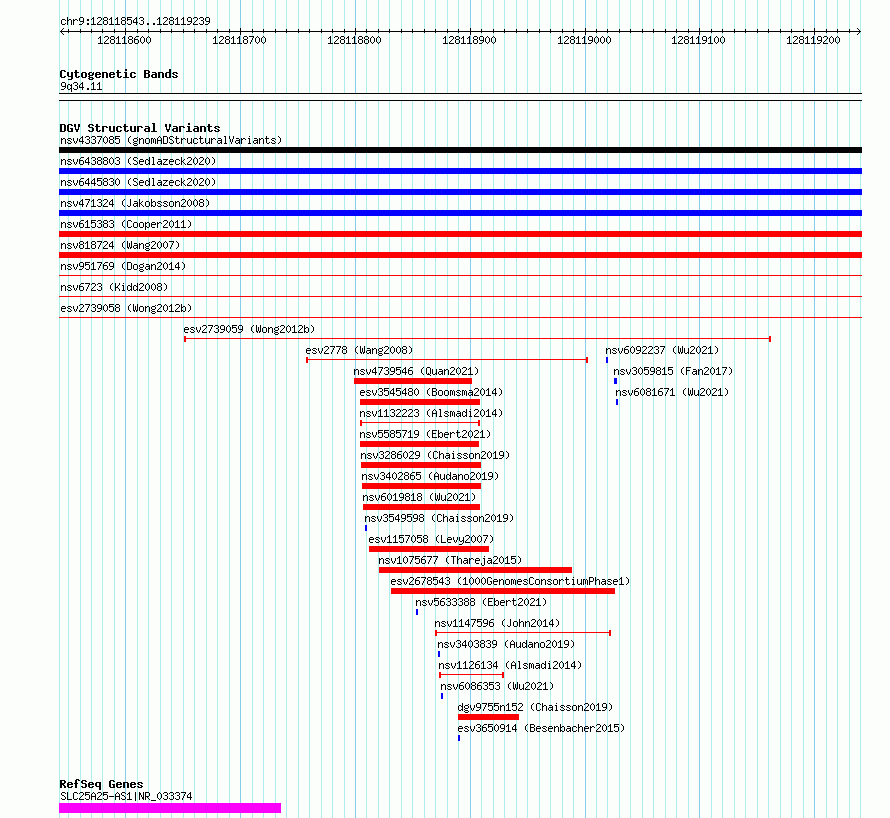Select esv2678543 (1000GenomesConsortiumPhase1) label
The height and width of the screenshot is (818, 890).
(x=510, y=581)
